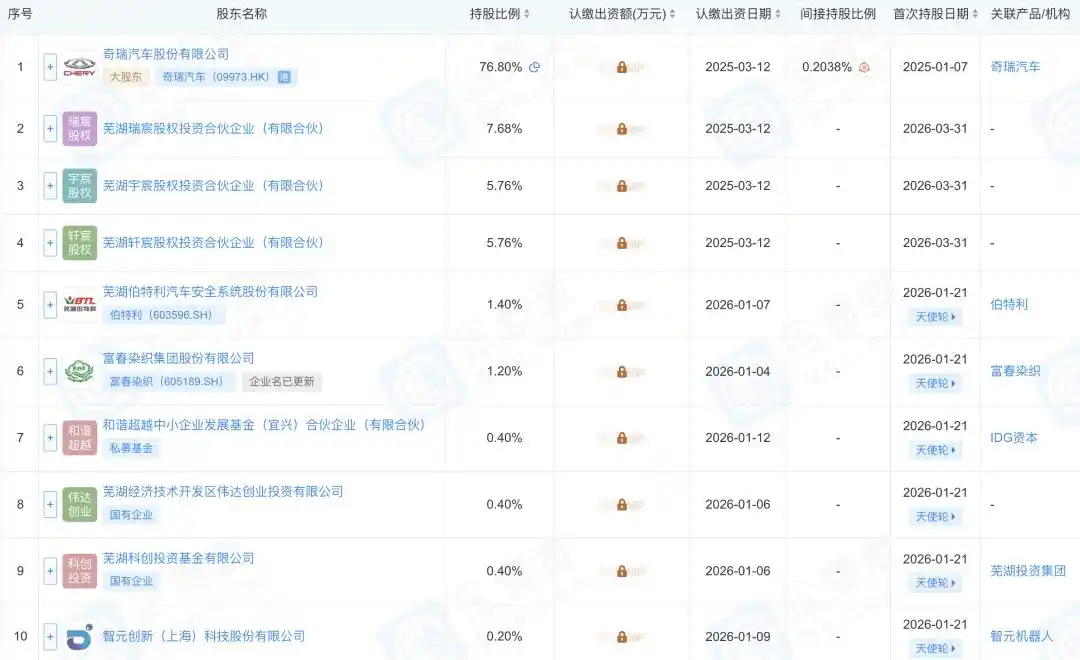Open 天使轮 dropdown in 富春染织 row
Screen dimensions: 1080x660
tap(935, 384)
